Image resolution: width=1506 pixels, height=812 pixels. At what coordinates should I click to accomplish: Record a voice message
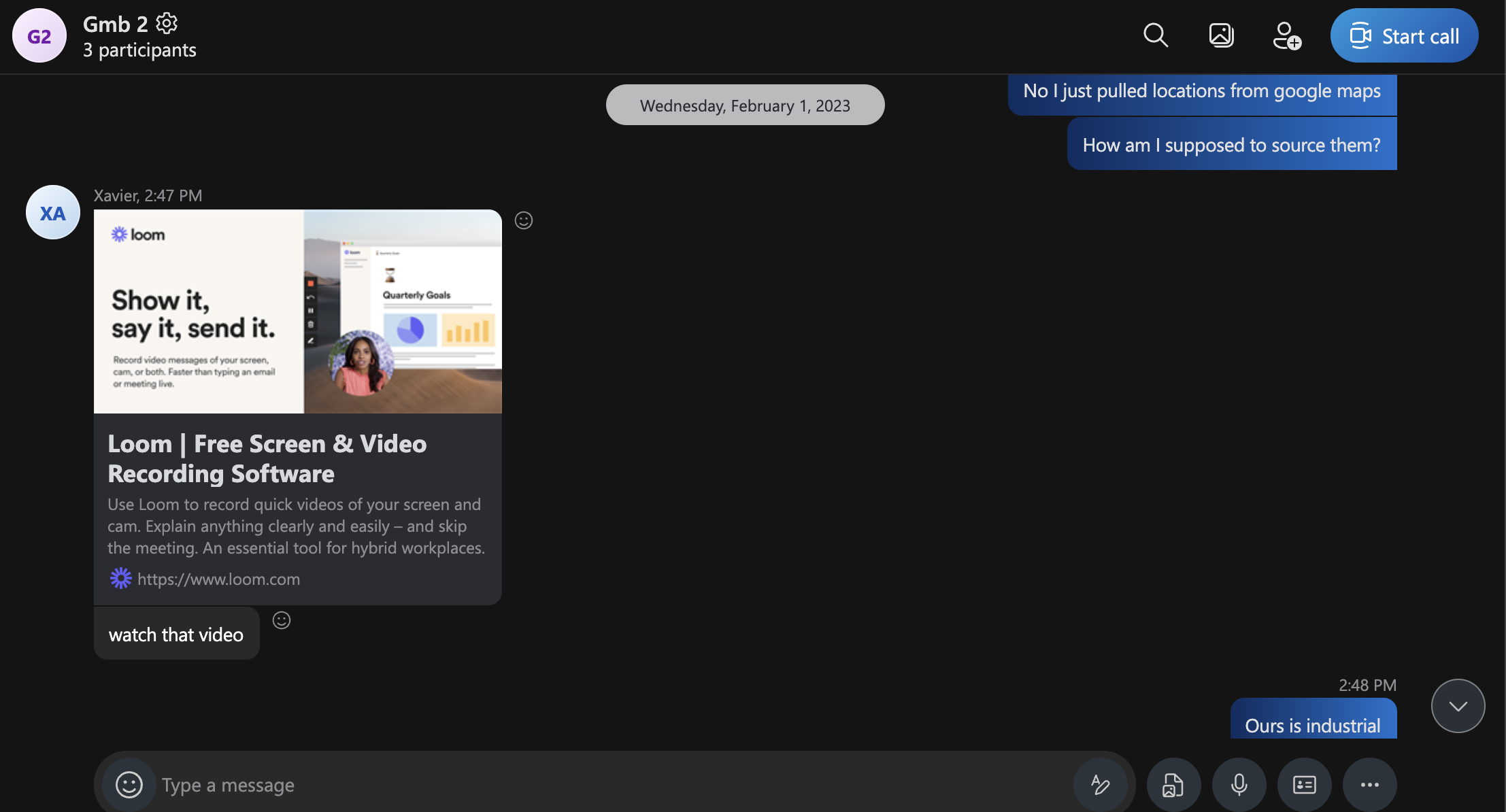pyautogui.click(x=1239, y=785)
